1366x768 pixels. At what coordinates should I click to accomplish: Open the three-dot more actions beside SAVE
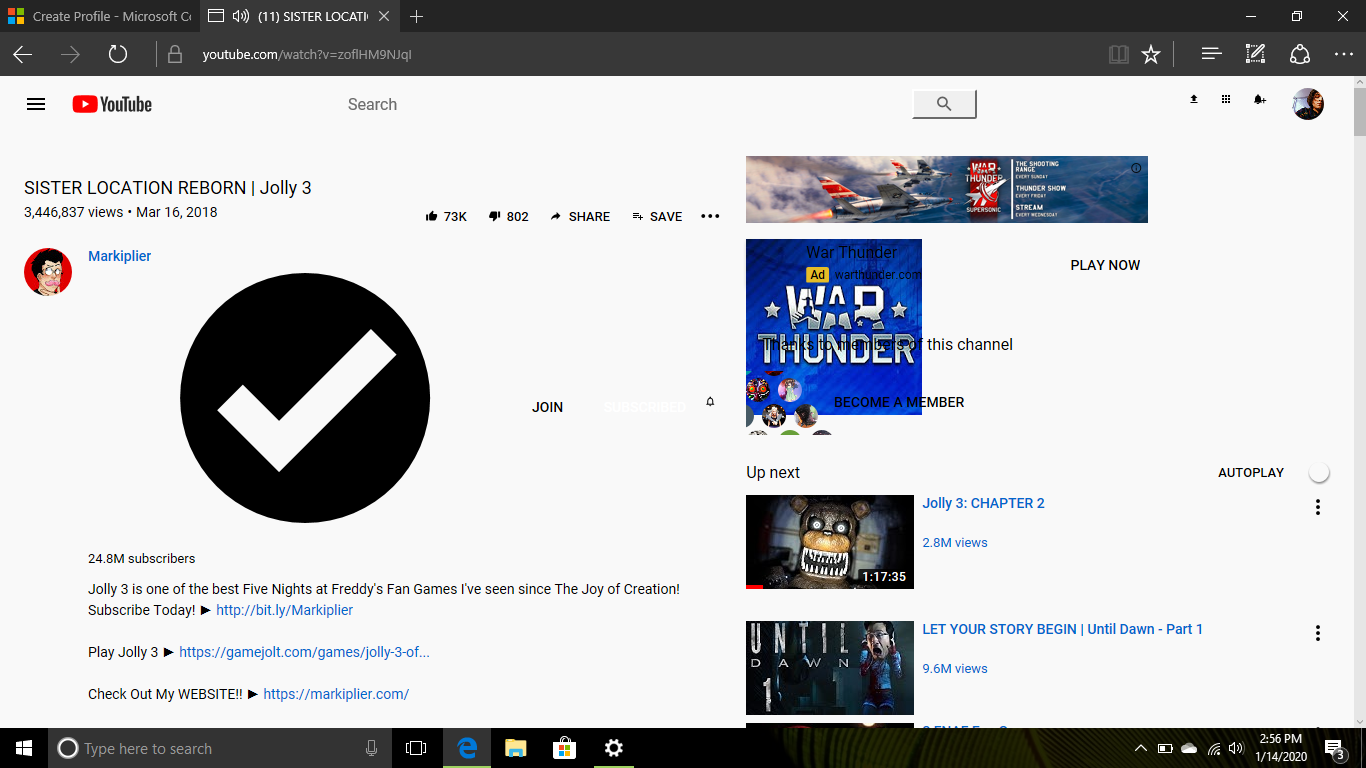point(710,216)
